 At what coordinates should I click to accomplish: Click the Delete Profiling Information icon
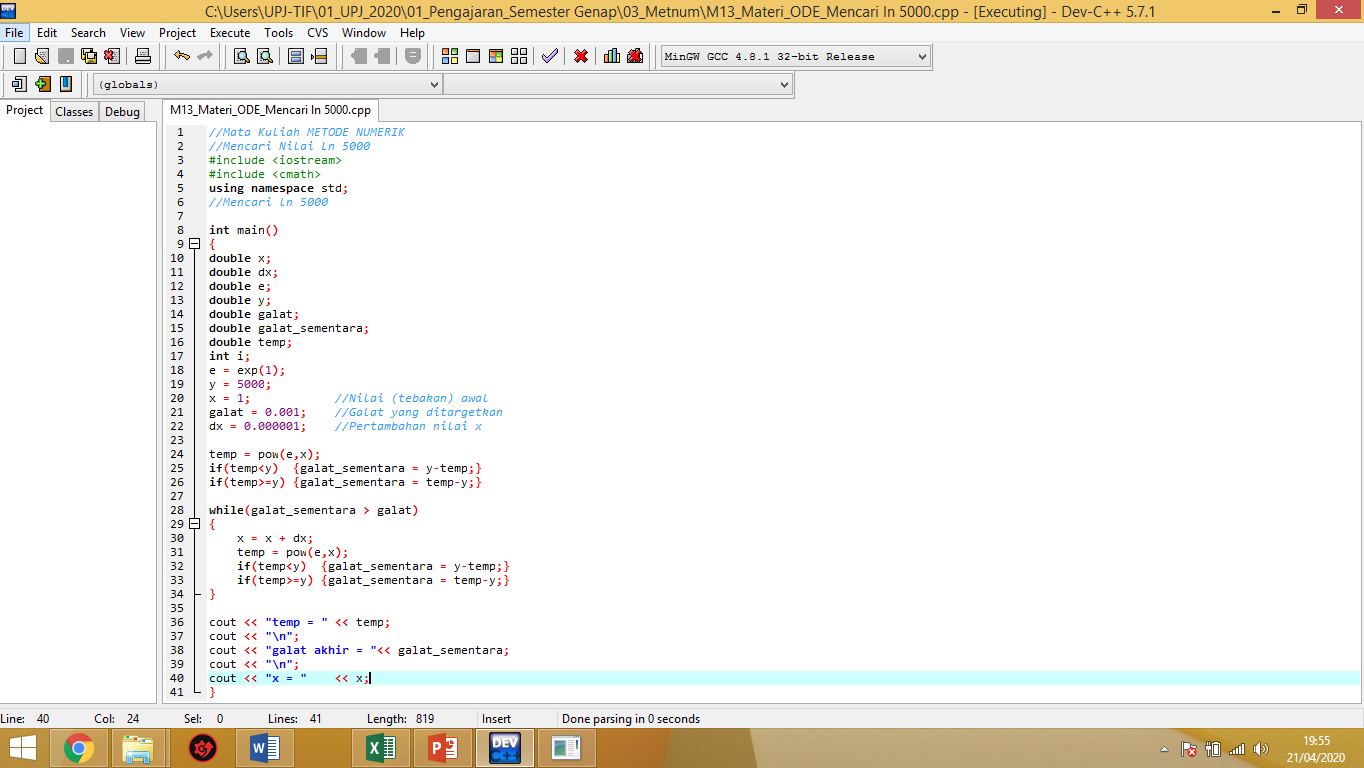pos(635,56)
